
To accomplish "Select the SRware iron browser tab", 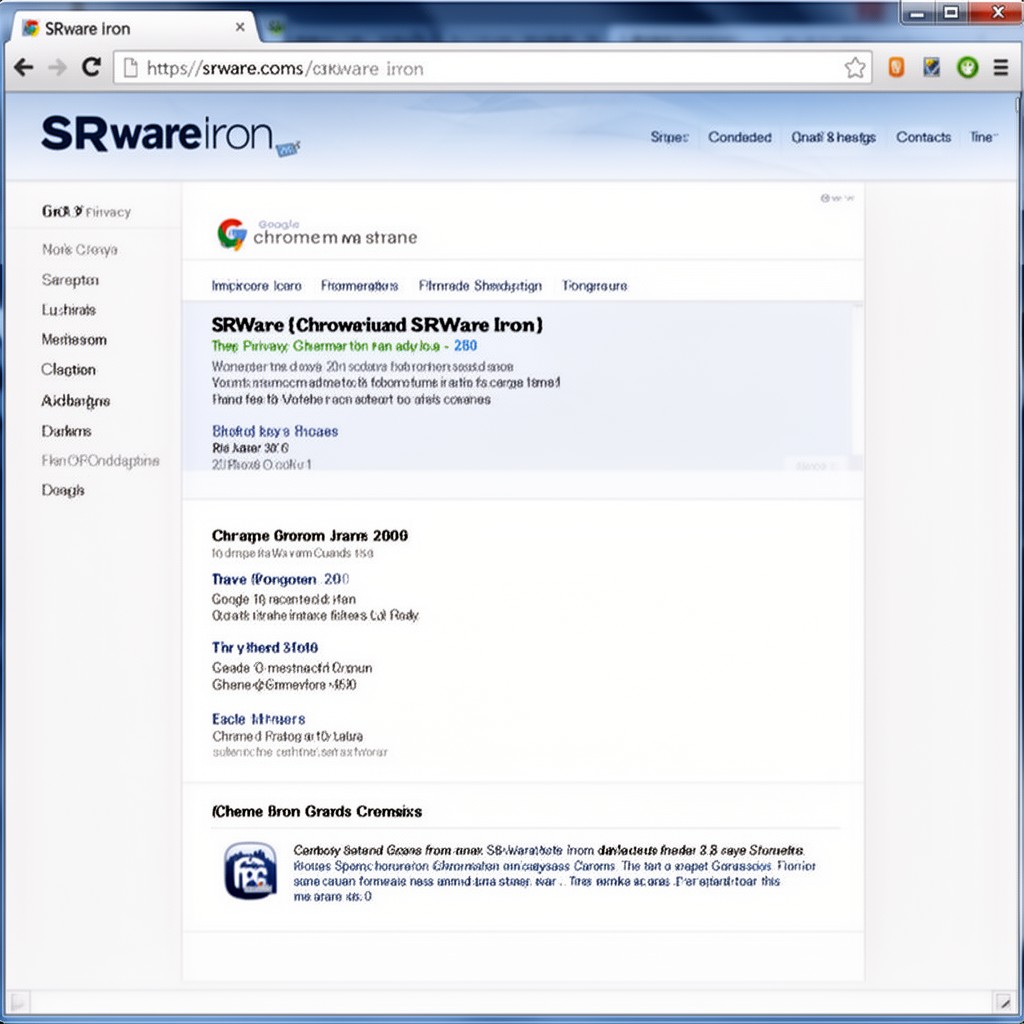I will point(134,28).
